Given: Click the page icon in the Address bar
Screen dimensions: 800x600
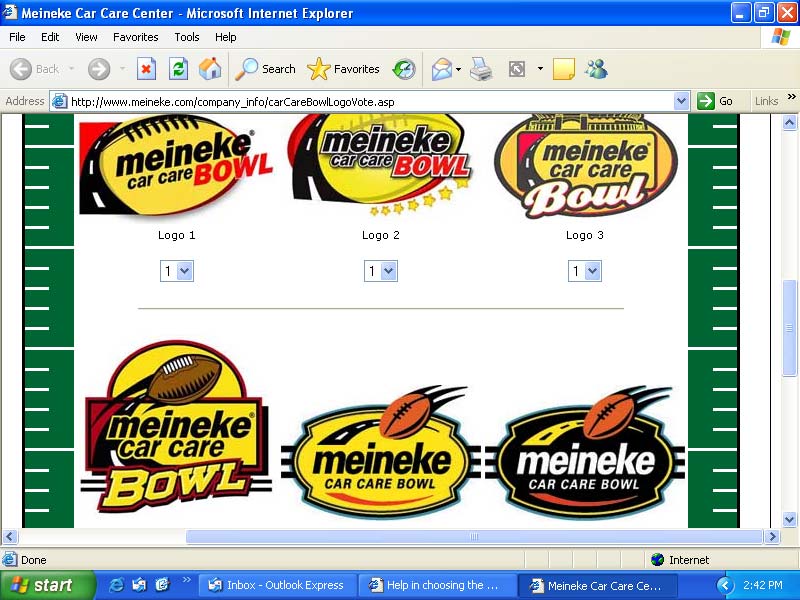Looking at the screenshot, I should [60, 102].
